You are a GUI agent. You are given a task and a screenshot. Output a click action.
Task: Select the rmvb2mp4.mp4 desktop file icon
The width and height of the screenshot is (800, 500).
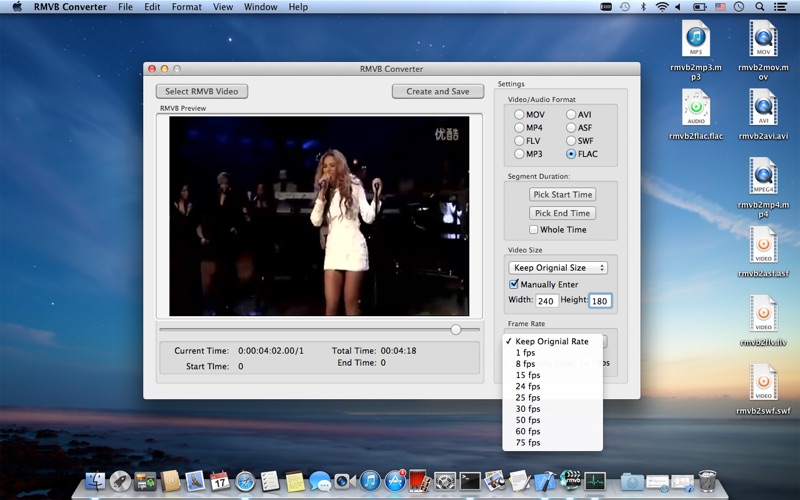point(763,176)
